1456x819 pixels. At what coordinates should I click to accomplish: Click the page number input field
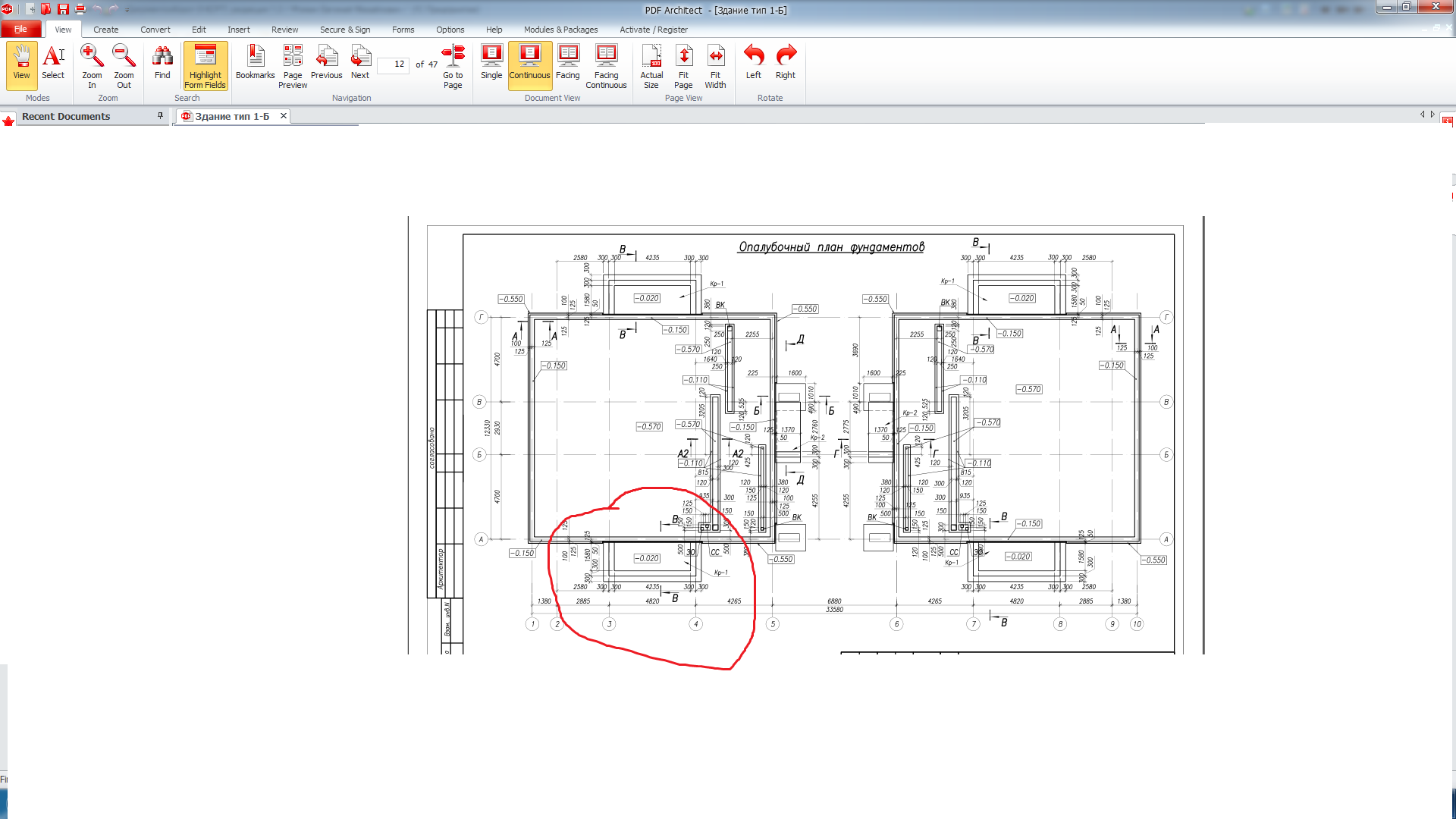click(393, 64)
